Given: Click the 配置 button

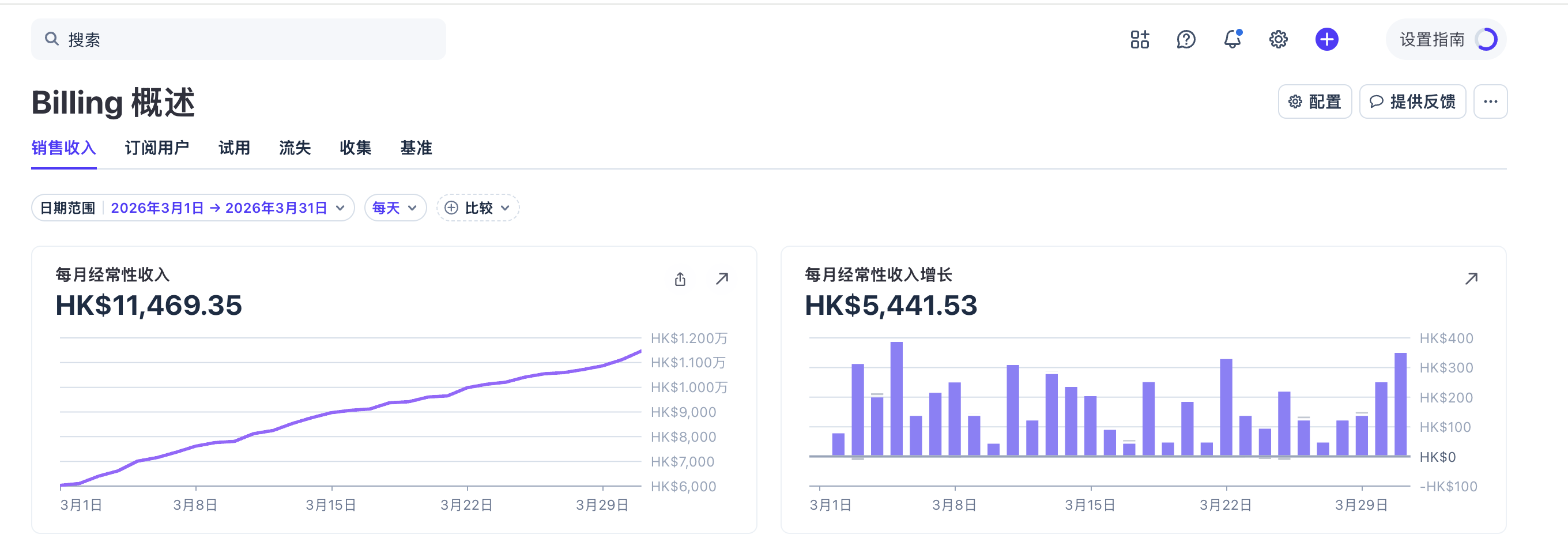Looking at the screenshot, I should pyautogui.click(x=1315, y=101).
